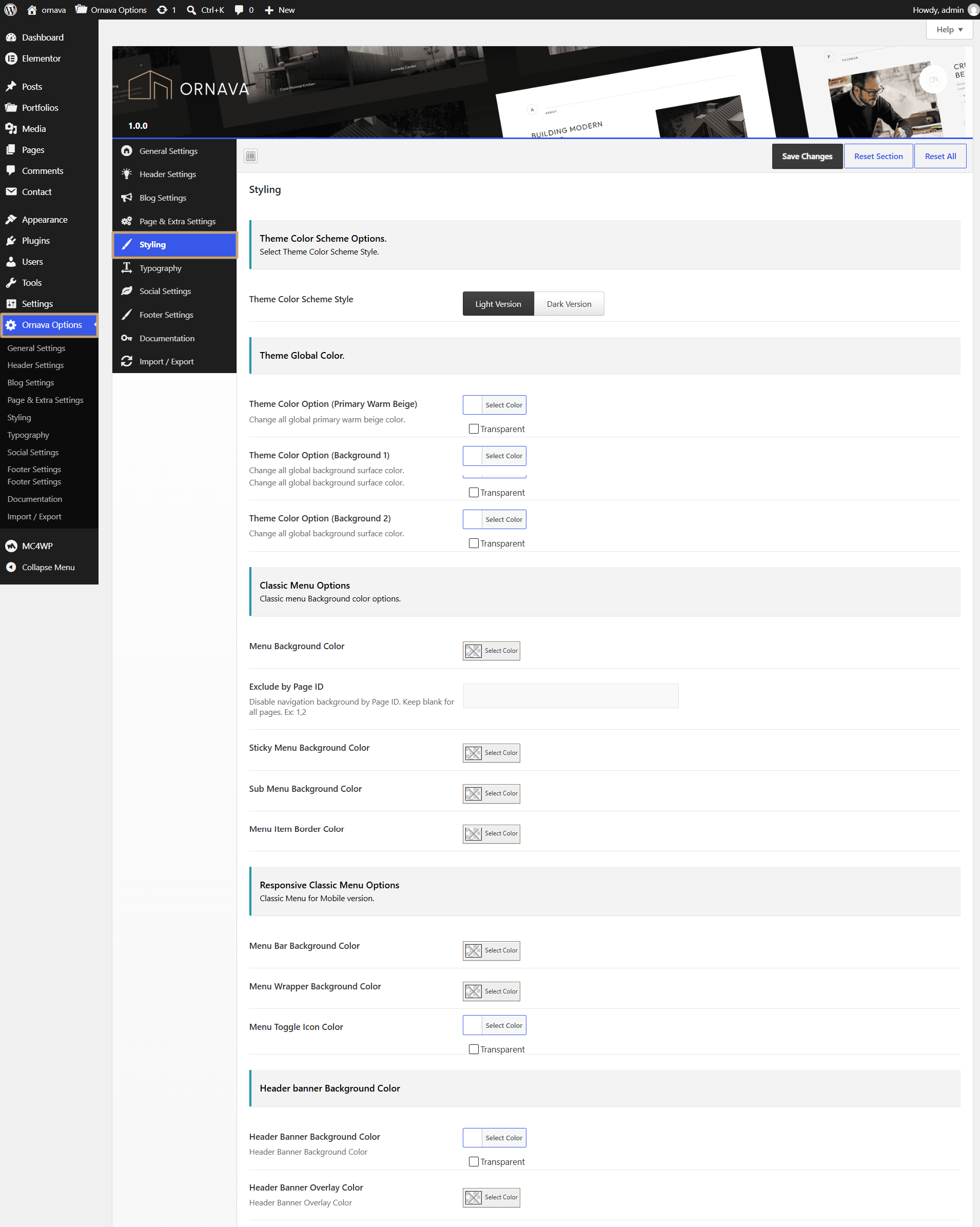Select color for Sticky Menu Background Color
The width and height of the screenshot is (980, 1227).
coord(491,753)
